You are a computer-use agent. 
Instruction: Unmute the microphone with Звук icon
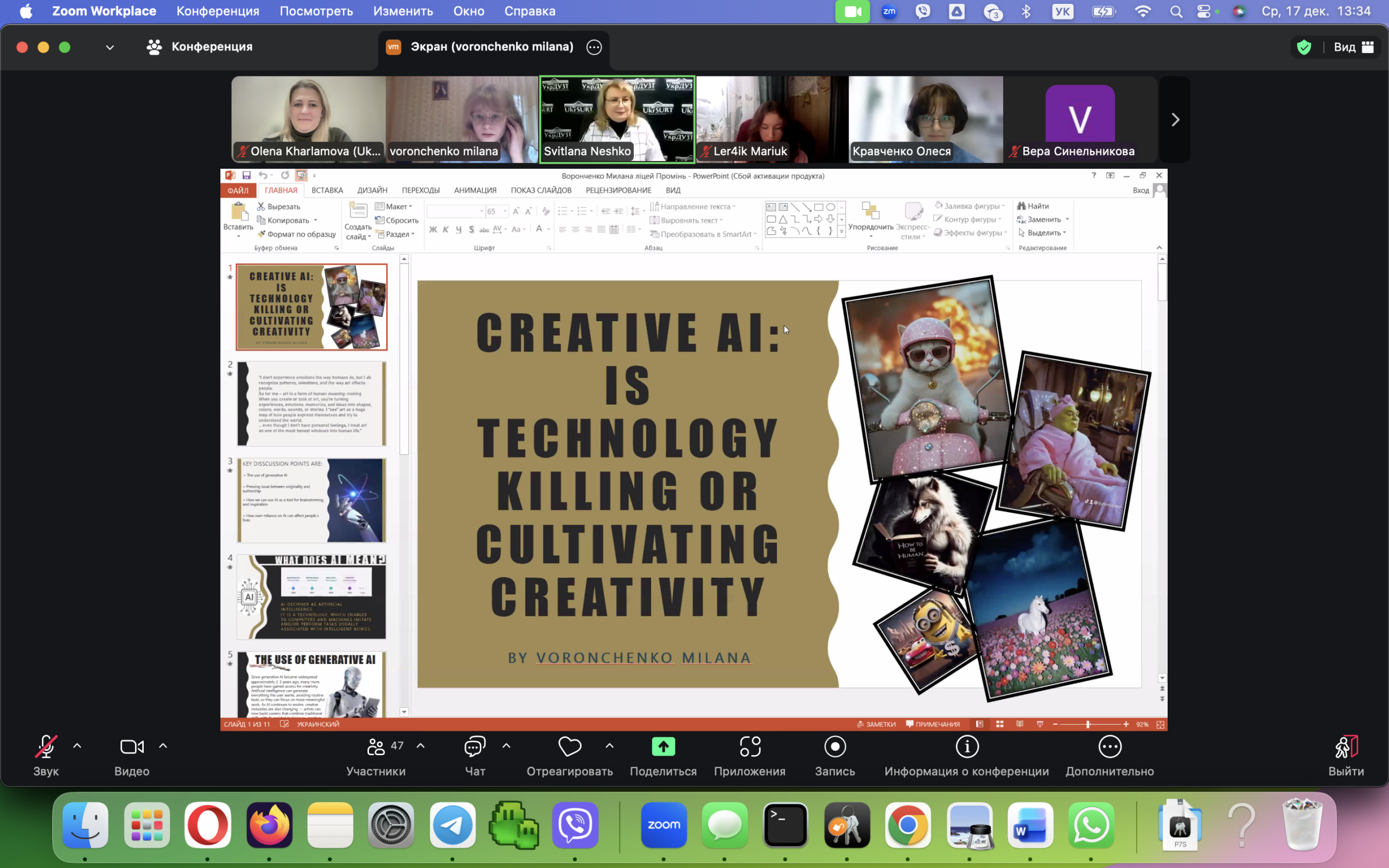coord(46,746)
